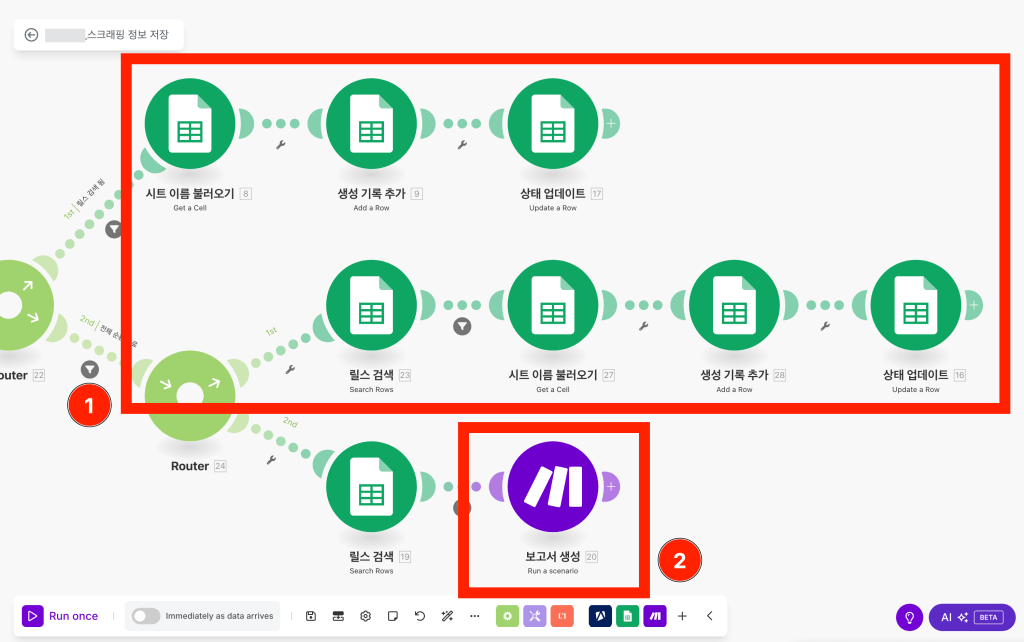This screenshot has height=642, width=1024.
Task: Click the save scenario disk icon
Action: tap(311, 616)
